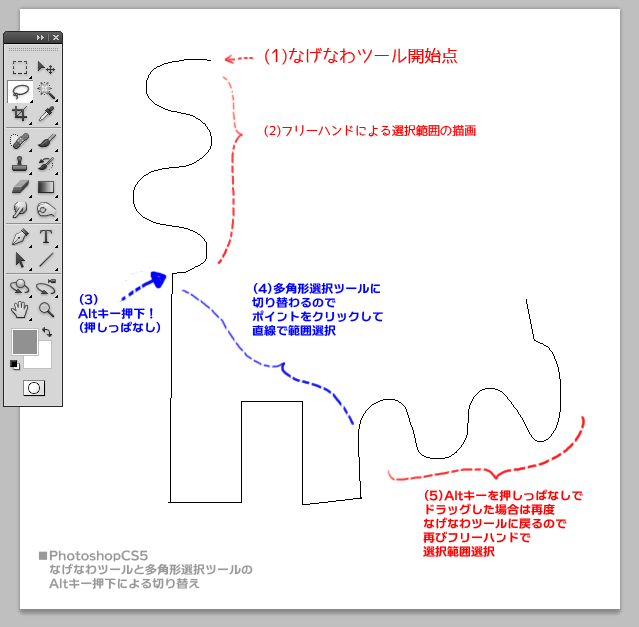
Task: Select the 3D Camera Orbit tool
Action: pyautogui.click(x=46, y=287)
